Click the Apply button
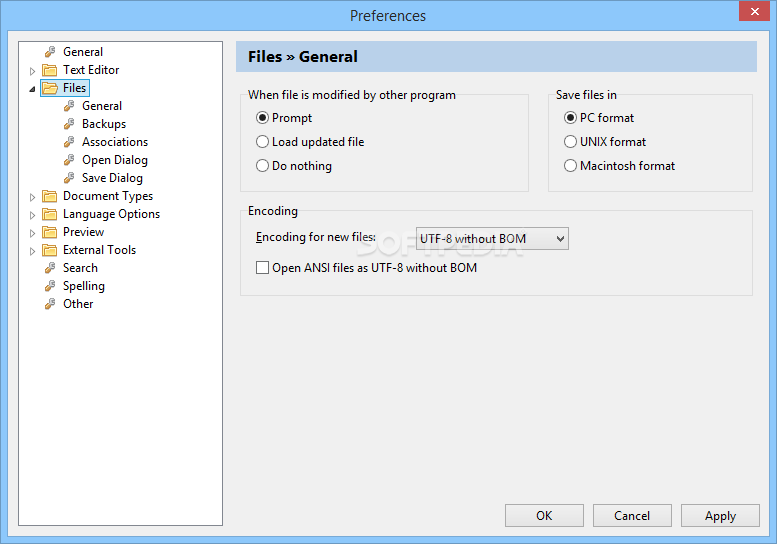This screenshot has width=777, height=544. 720,516
